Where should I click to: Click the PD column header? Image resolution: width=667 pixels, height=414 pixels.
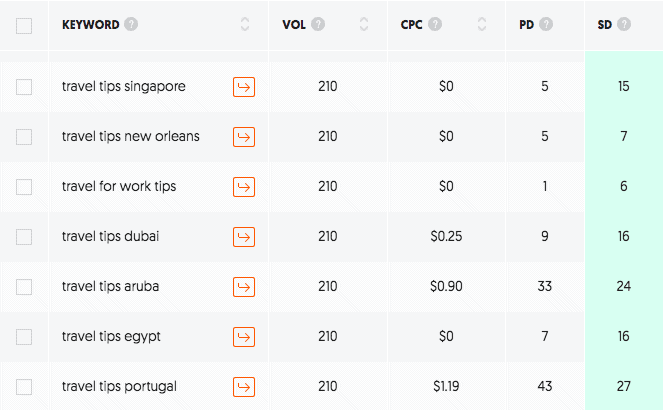pos(527,25)
